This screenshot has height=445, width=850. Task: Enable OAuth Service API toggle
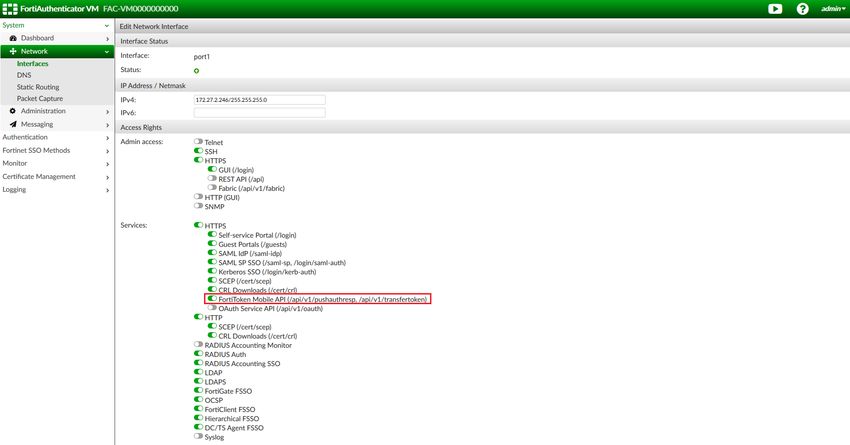coord(212,308)
